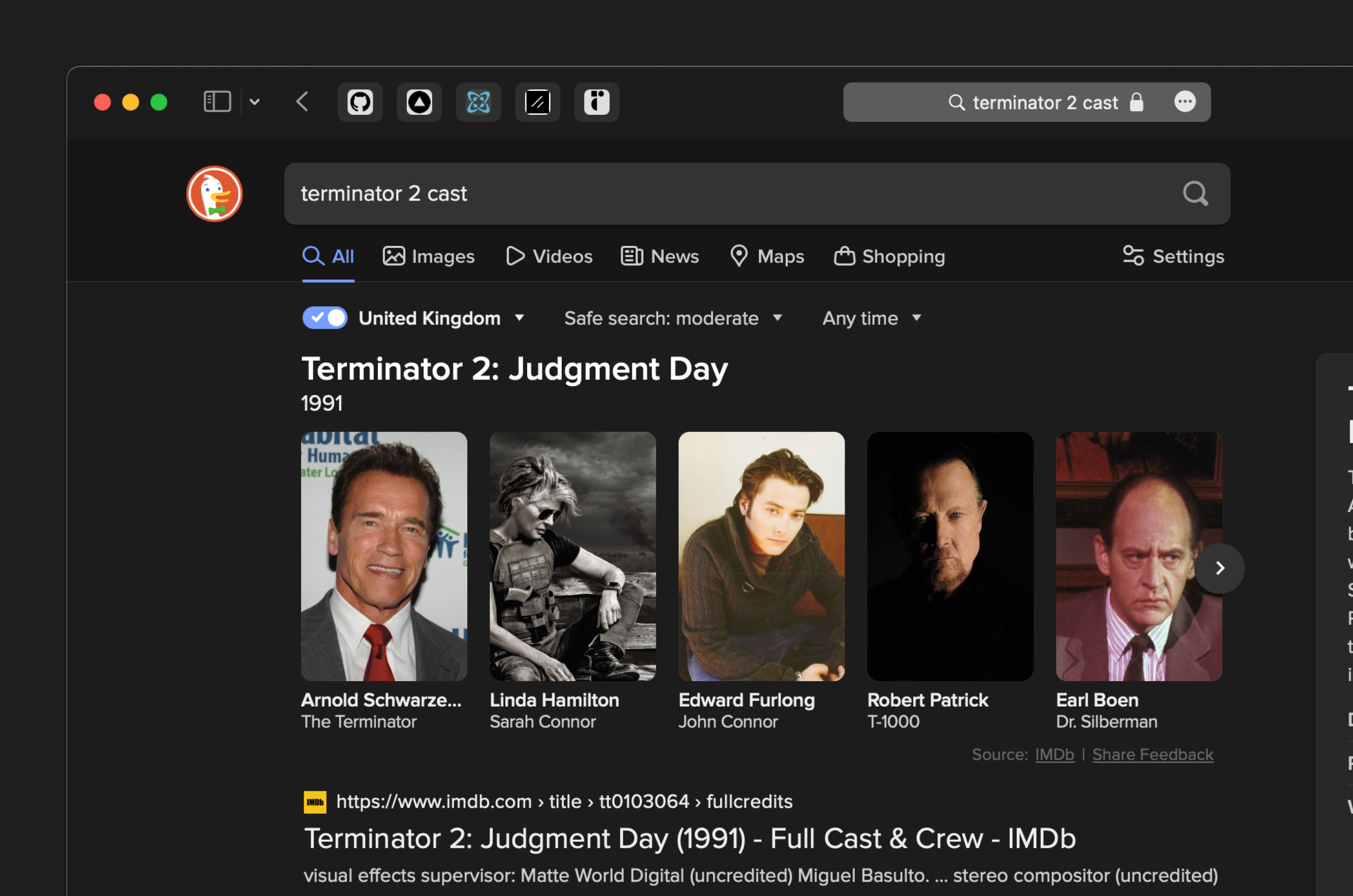Open the pinned tab with black triangle-in-circle icon
The width and height of the screenshot is (1353, 896).
419,102
